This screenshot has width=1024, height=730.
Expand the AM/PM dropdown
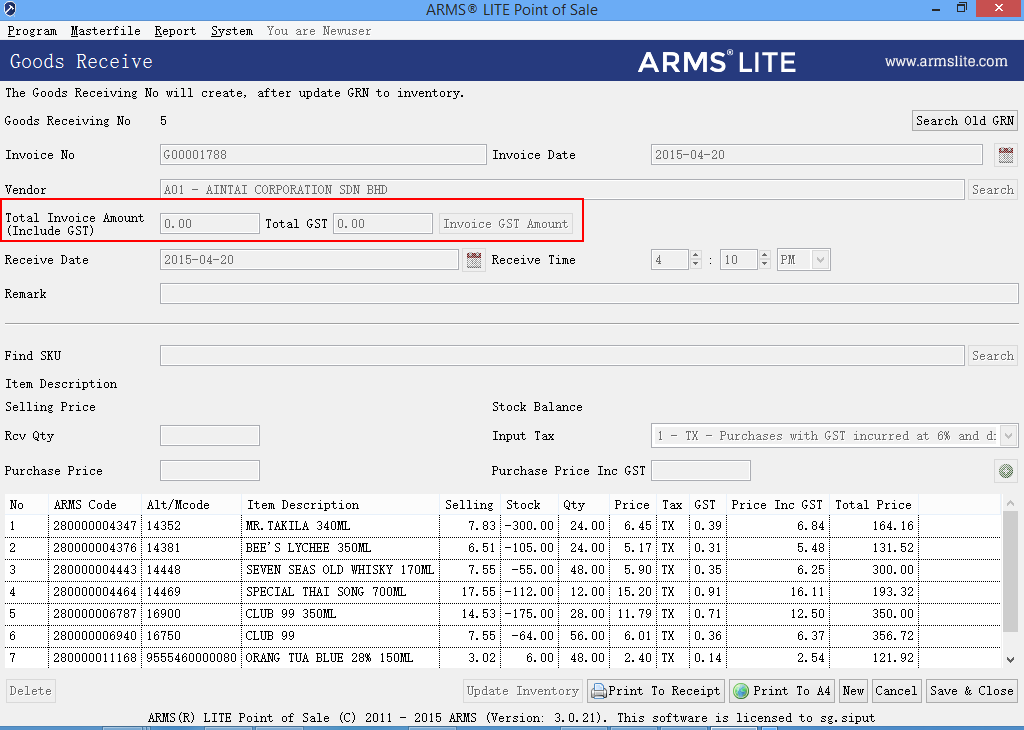(820, 260)
